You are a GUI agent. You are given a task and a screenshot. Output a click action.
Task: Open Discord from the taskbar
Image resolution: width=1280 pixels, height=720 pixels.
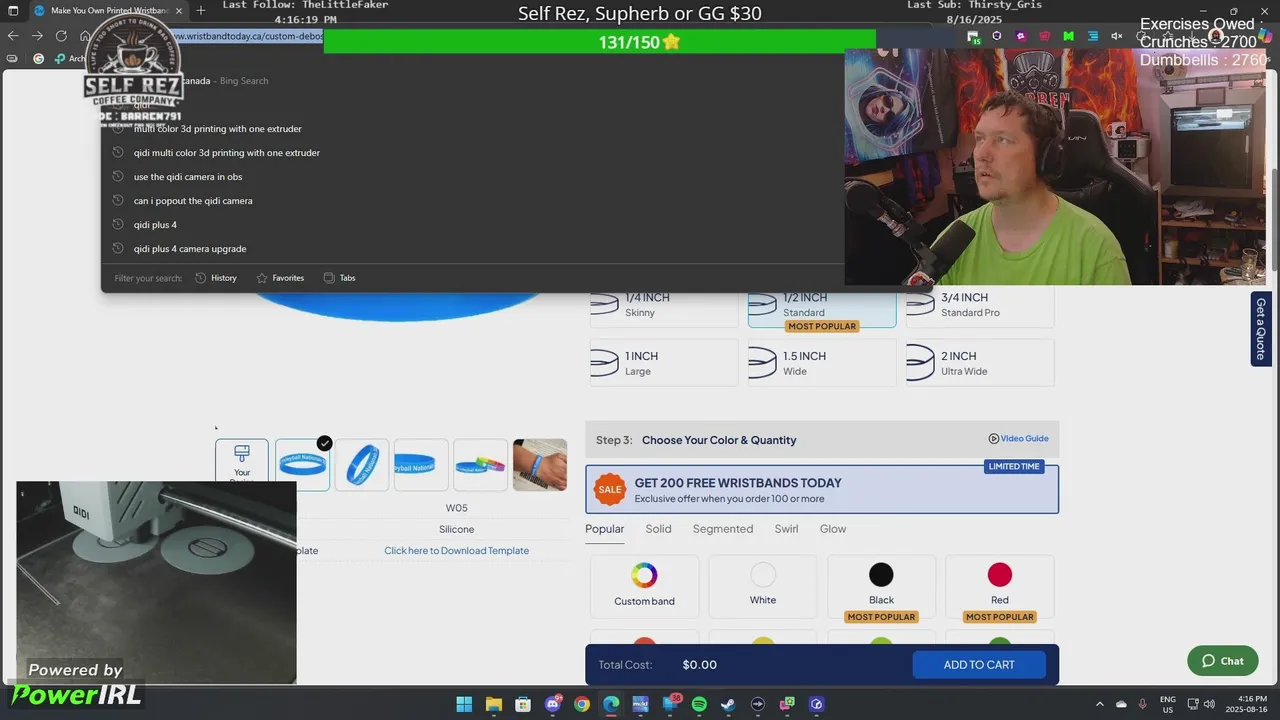click(x=553, y=704)
